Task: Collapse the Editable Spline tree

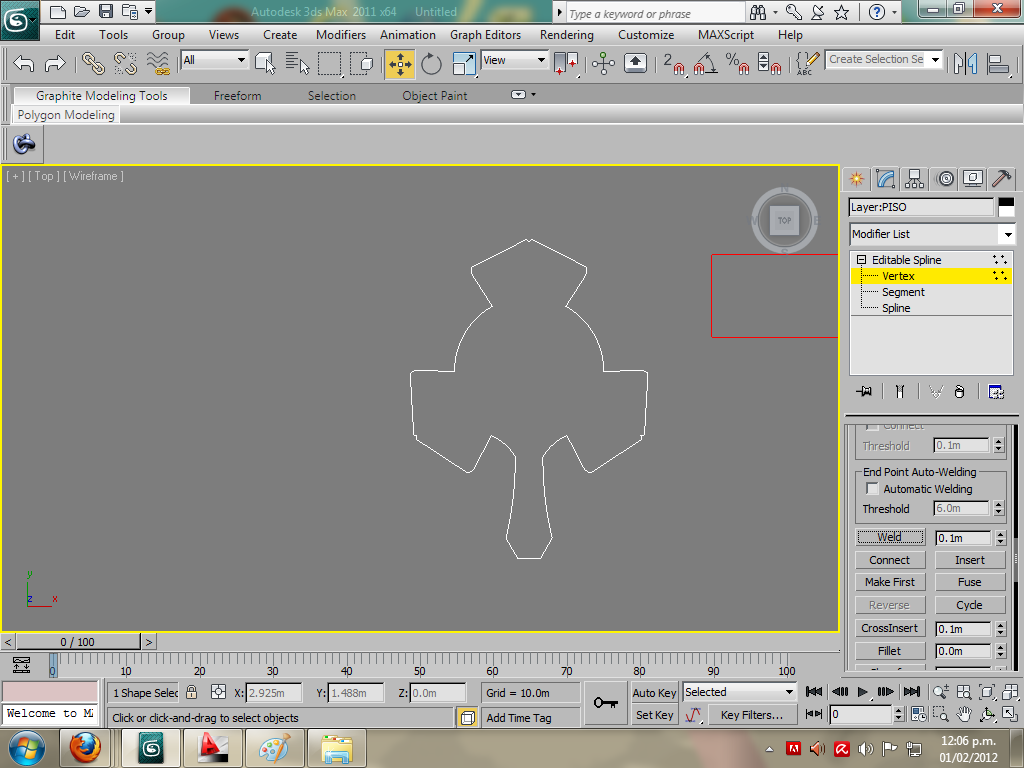Action: point(861,259)
